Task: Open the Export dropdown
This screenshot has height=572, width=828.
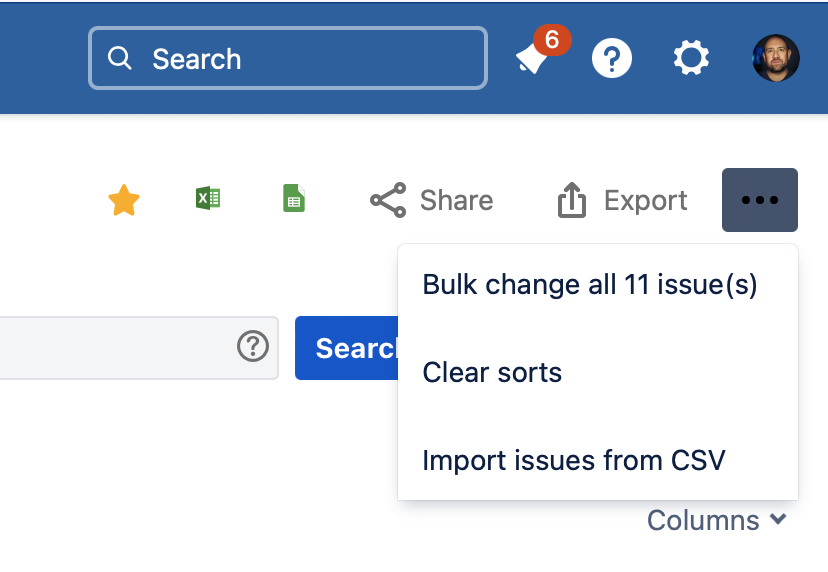Action: click(623, 200)
